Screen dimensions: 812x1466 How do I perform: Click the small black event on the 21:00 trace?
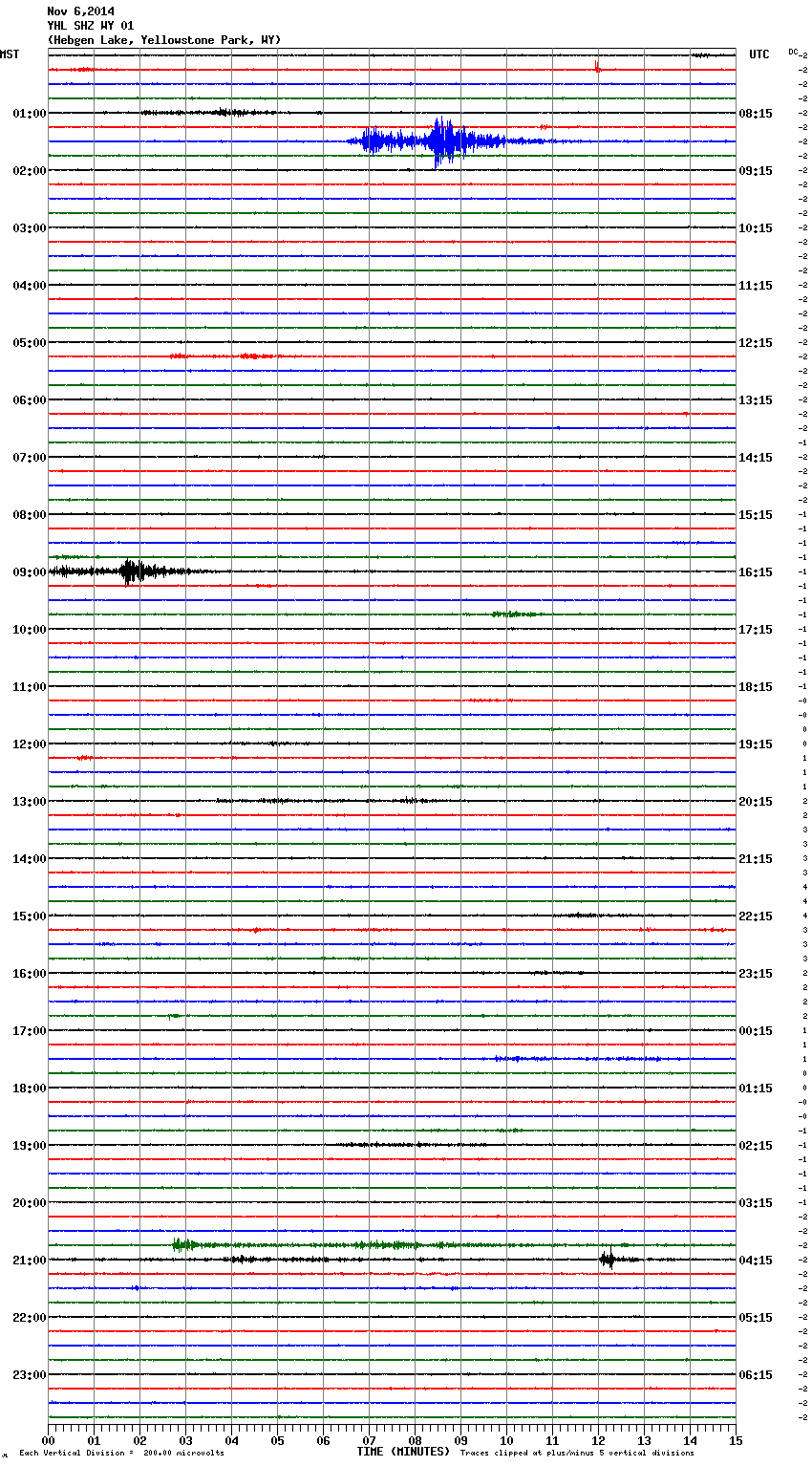(x=607, y=1260)
